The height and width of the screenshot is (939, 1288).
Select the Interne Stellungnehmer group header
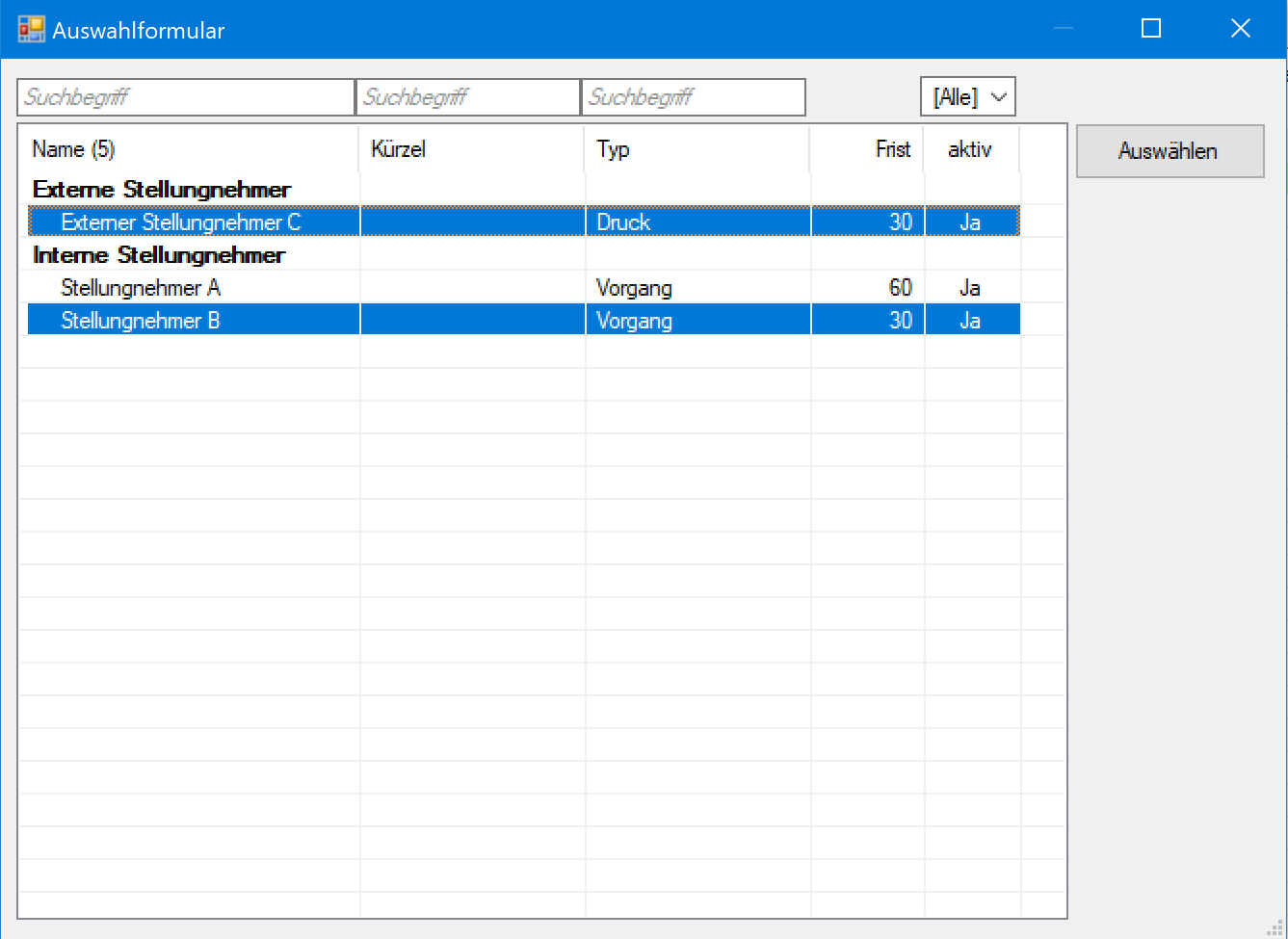pyautogui.click(x=159, y=255)
